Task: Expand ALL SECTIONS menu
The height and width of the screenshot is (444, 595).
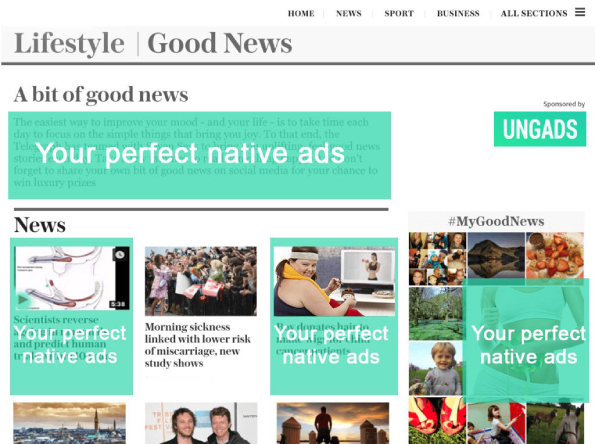Action: (534, 13)
